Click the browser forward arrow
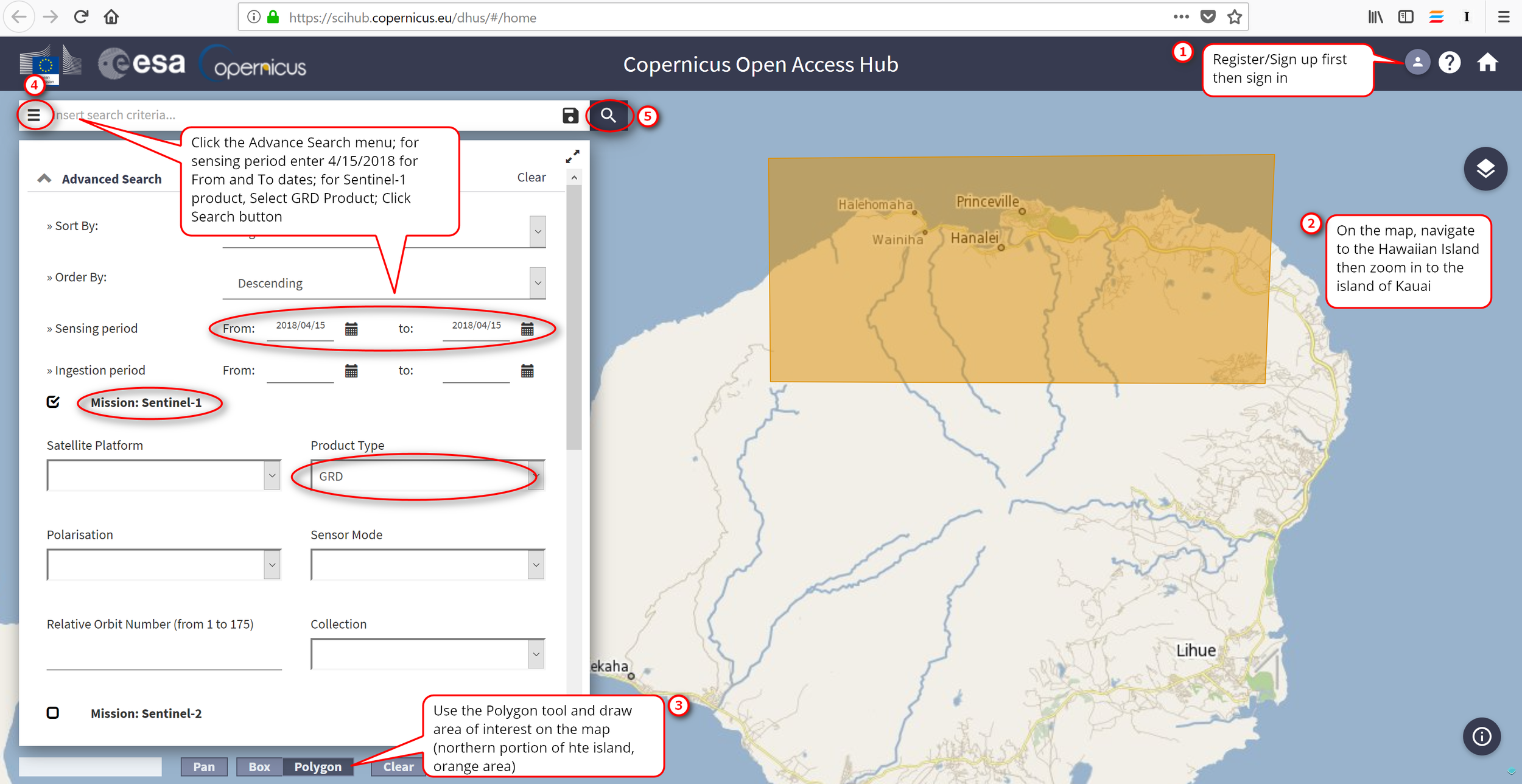Viewport: 1522px width, 784px height. (51, 17)
